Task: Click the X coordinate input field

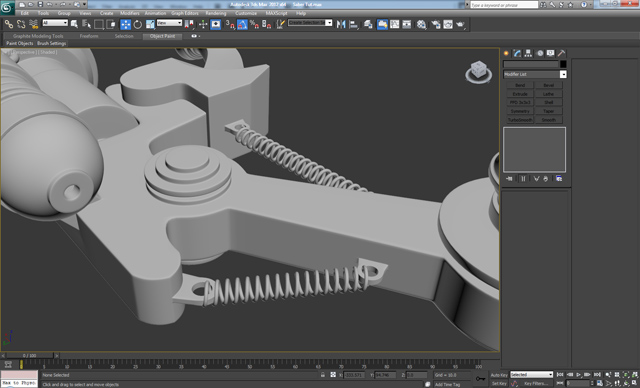Action: [x=354, y=375]
